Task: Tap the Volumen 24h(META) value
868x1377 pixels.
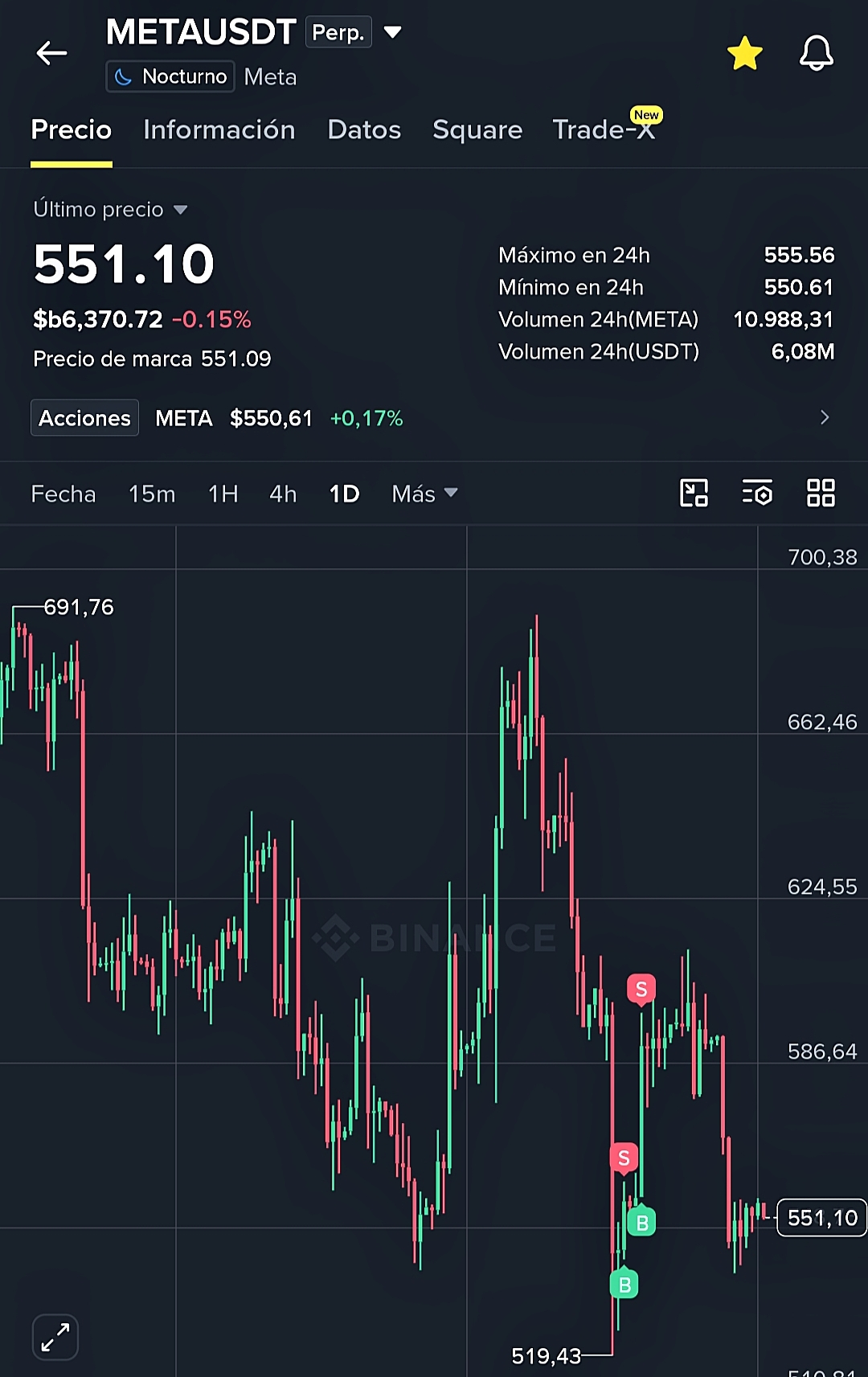Action: [784, 319]
